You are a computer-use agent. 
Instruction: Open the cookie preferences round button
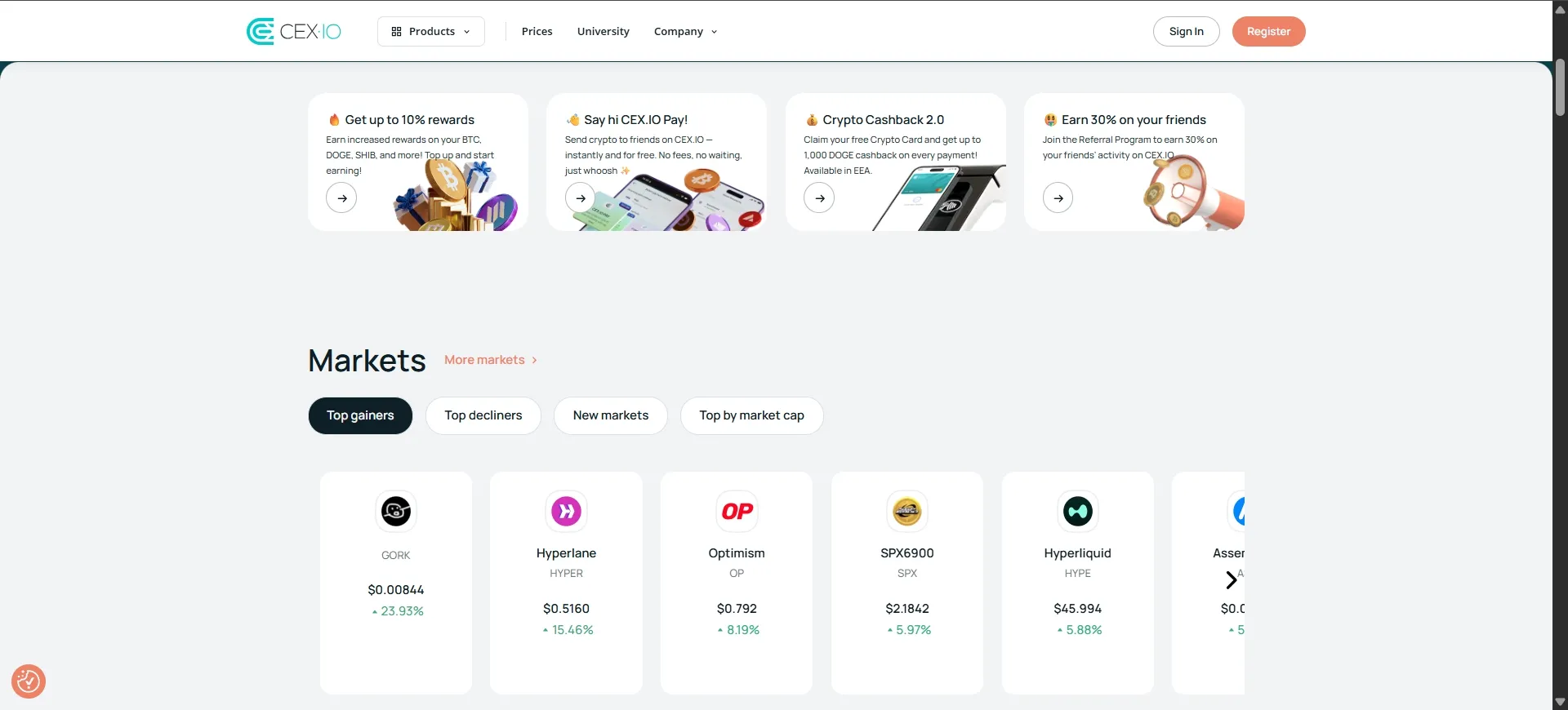pyautogui.click(x=29, y=681)
